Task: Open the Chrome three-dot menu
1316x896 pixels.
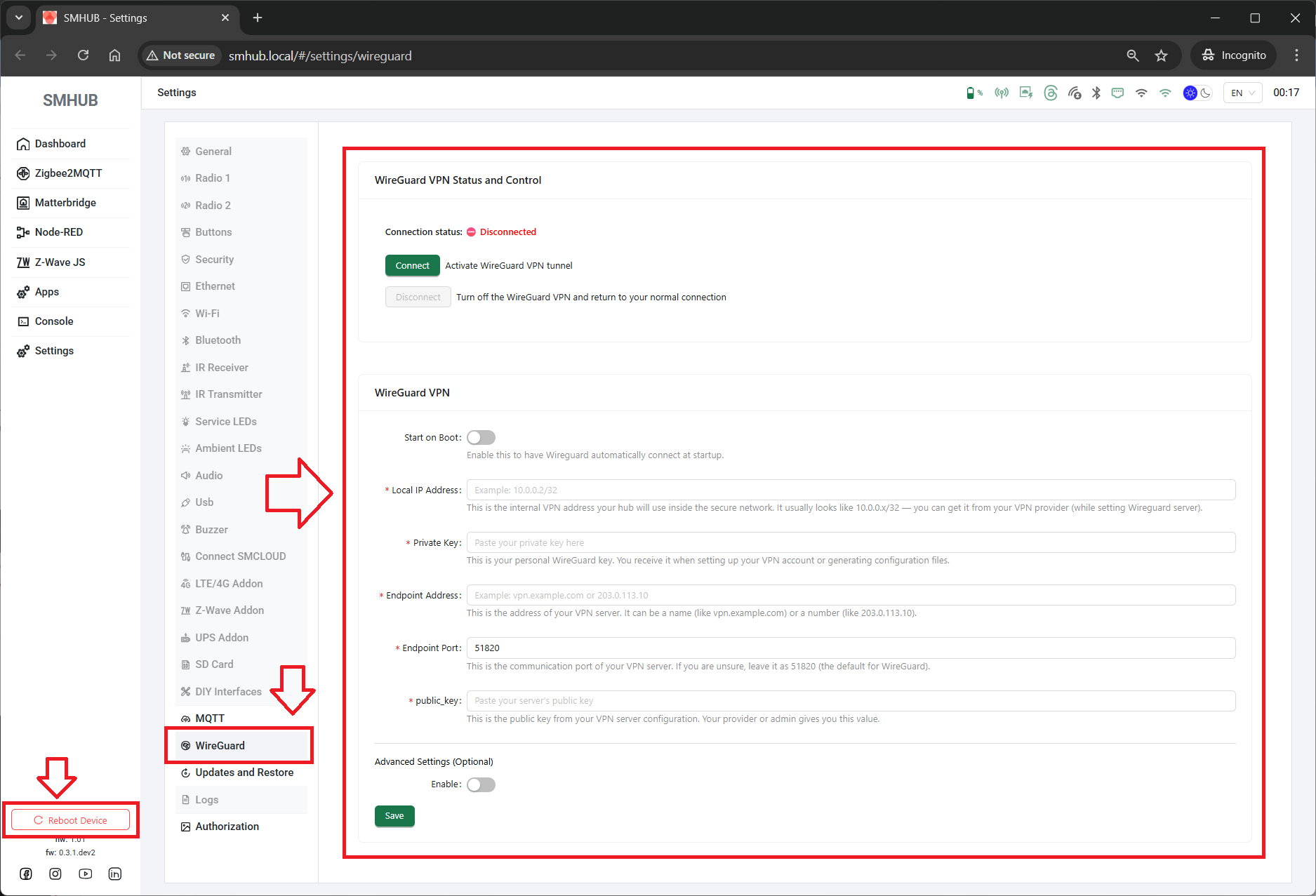Action: pos(1296,55)
